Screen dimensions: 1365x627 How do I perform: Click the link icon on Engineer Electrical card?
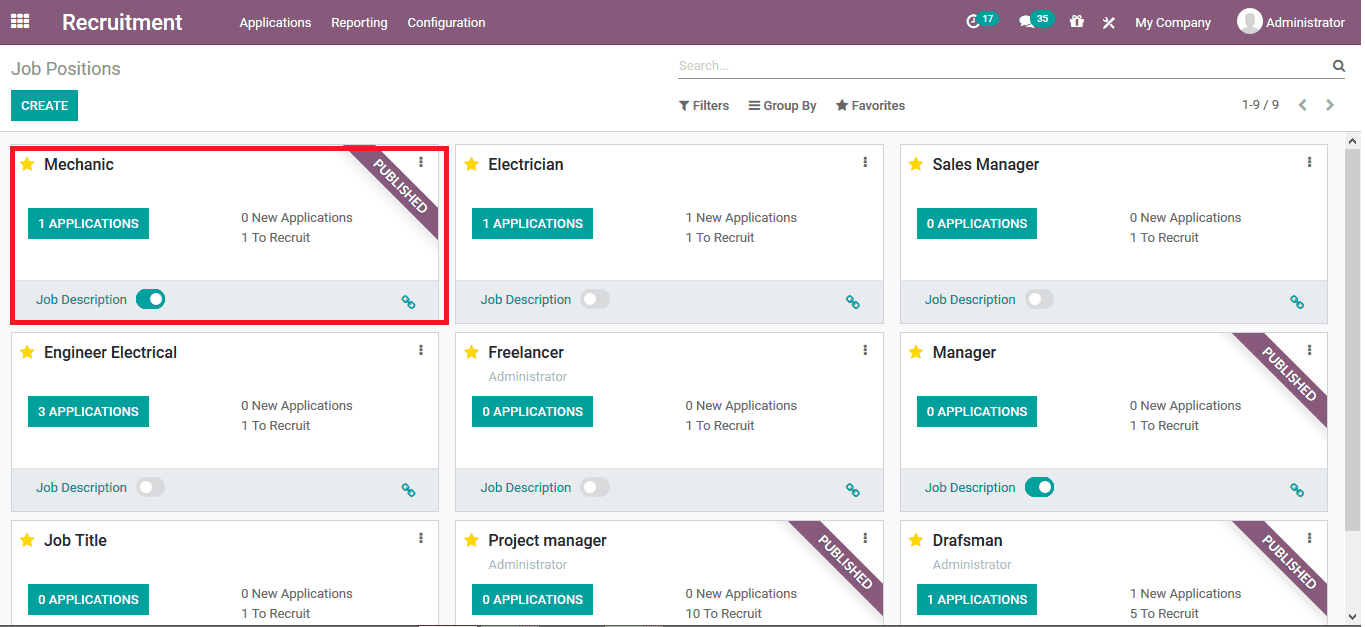pyautogui.click(x=408, y=490)
